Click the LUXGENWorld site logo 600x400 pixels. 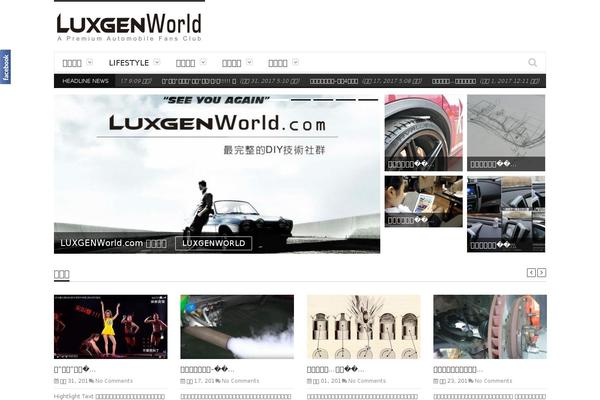coord(129,27)
